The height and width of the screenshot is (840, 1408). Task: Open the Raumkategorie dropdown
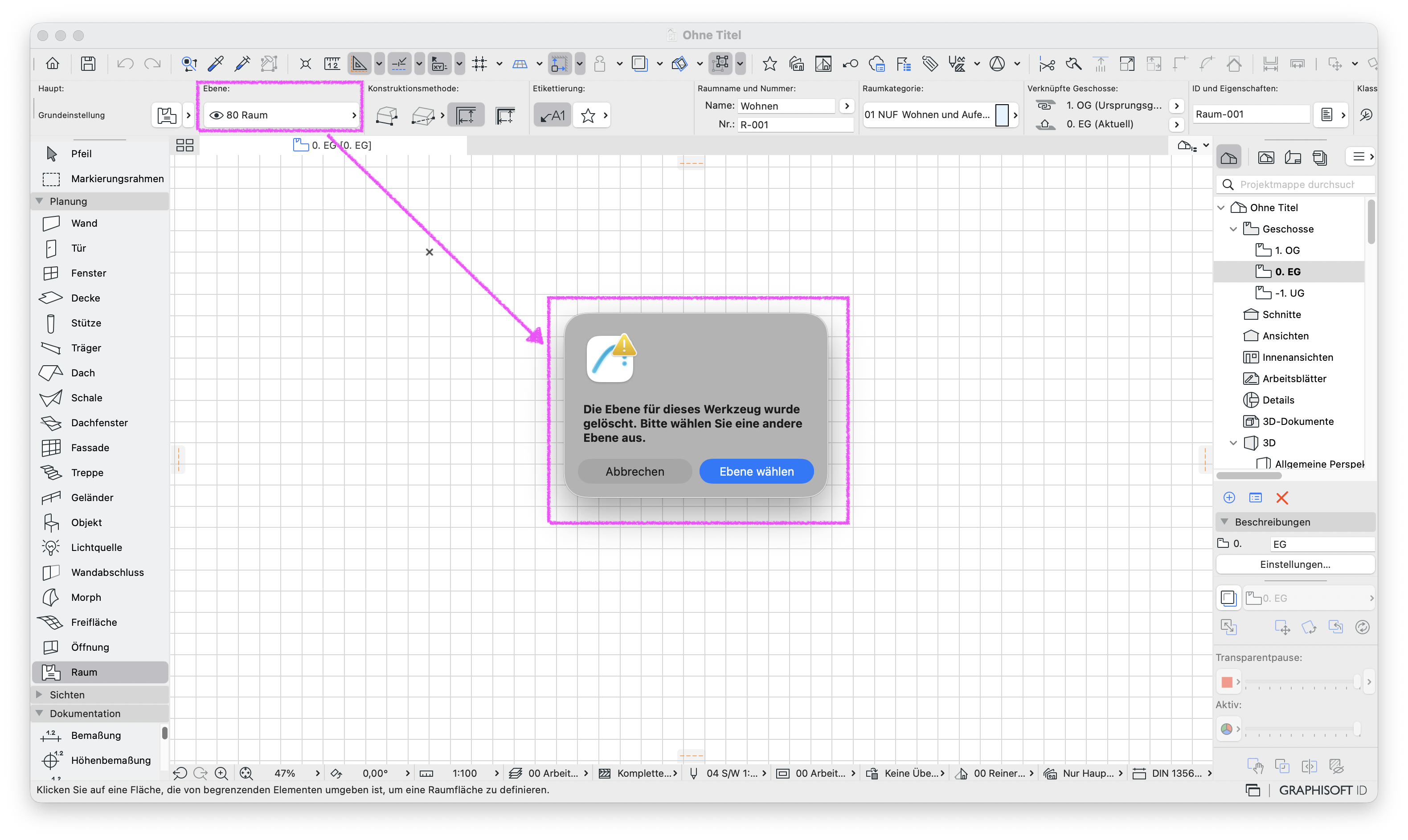[940, 115]
